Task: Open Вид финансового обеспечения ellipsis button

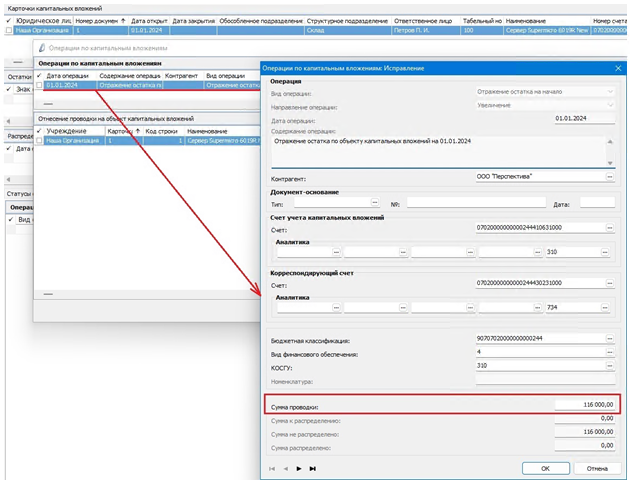Action: (609, 352)
